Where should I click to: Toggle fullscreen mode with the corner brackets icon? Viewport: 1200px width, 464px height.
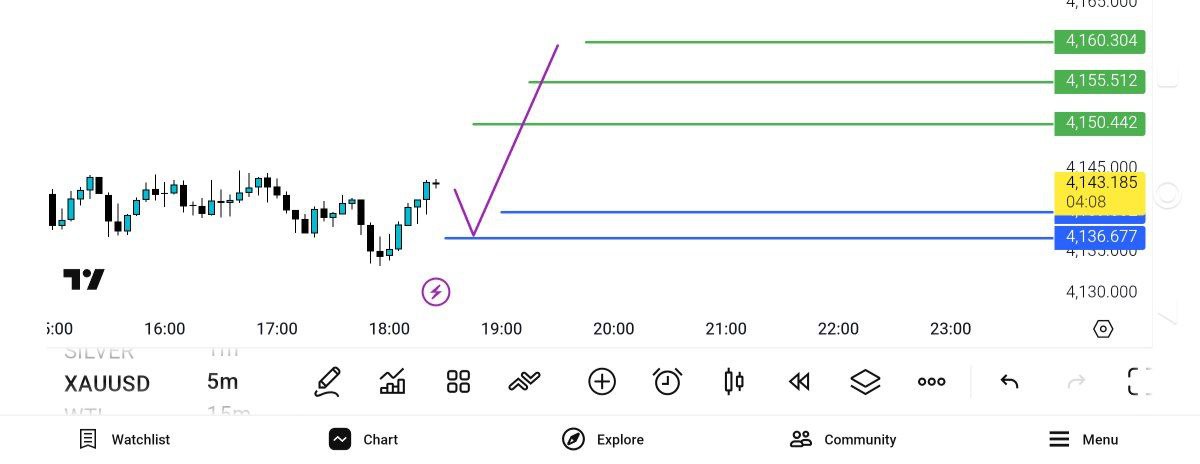(x=1139, y=381)
